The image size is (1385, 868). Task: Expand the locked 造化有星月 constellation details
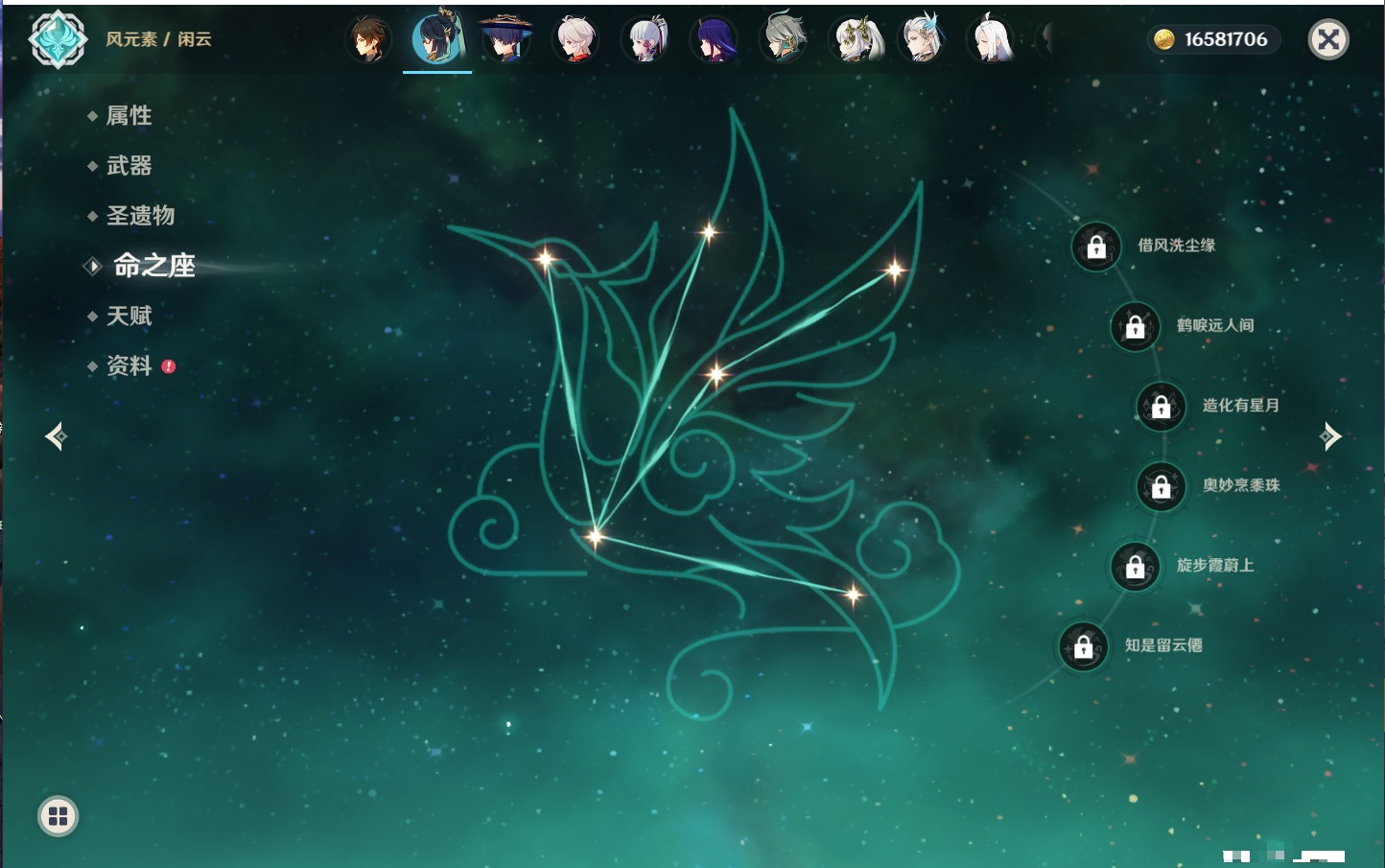1162,407
